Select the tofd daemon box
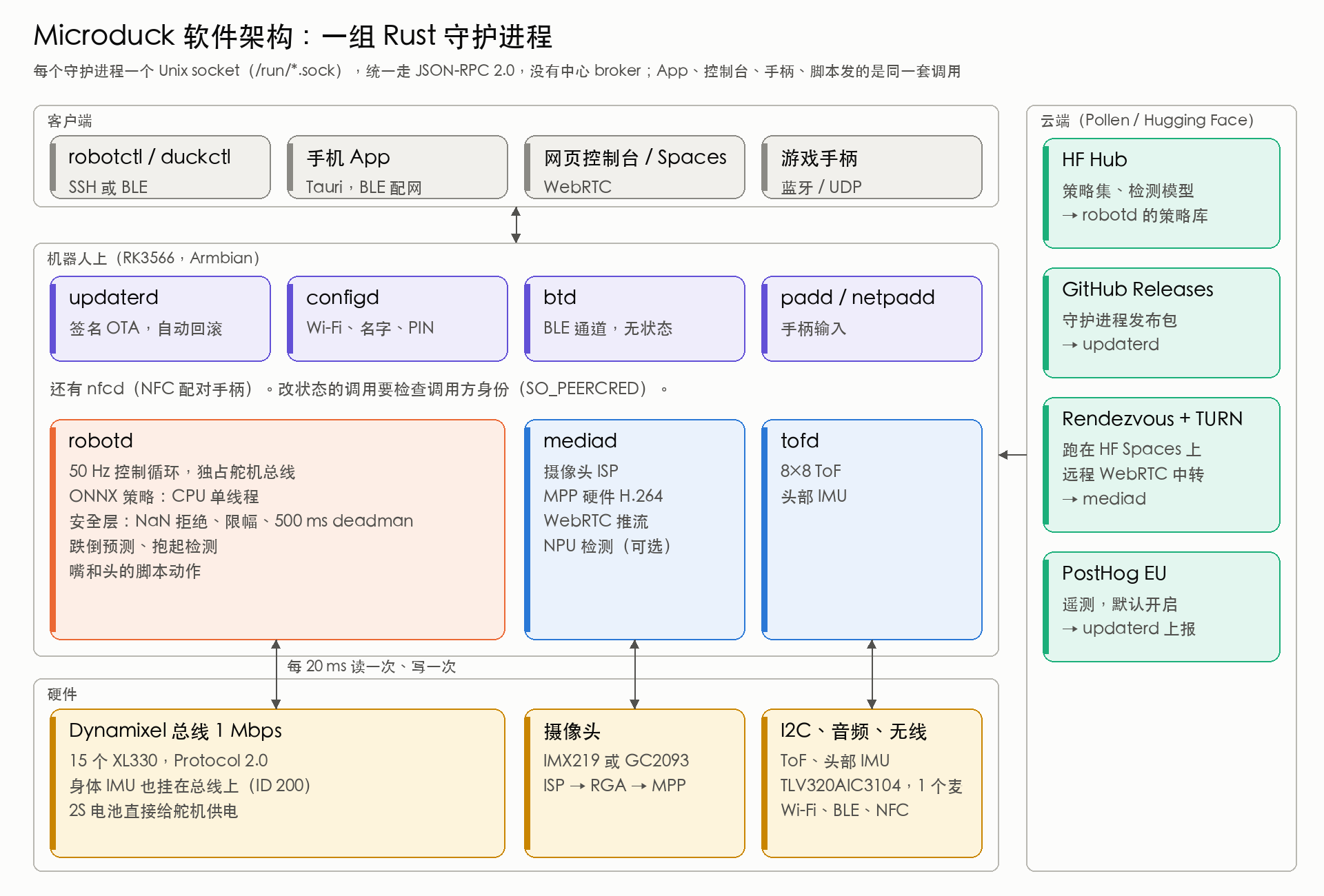Image resolution: width=1324 pixels, height=896 pixels. coord(872,530)
